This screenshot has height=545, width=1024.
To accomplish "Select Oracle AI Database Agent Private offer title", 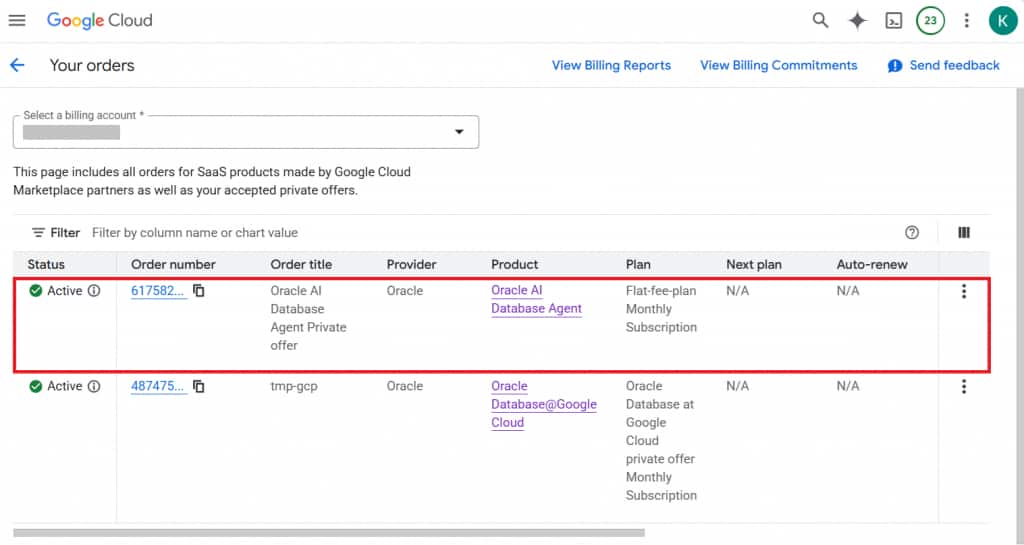I will click(x=308, y=318).
